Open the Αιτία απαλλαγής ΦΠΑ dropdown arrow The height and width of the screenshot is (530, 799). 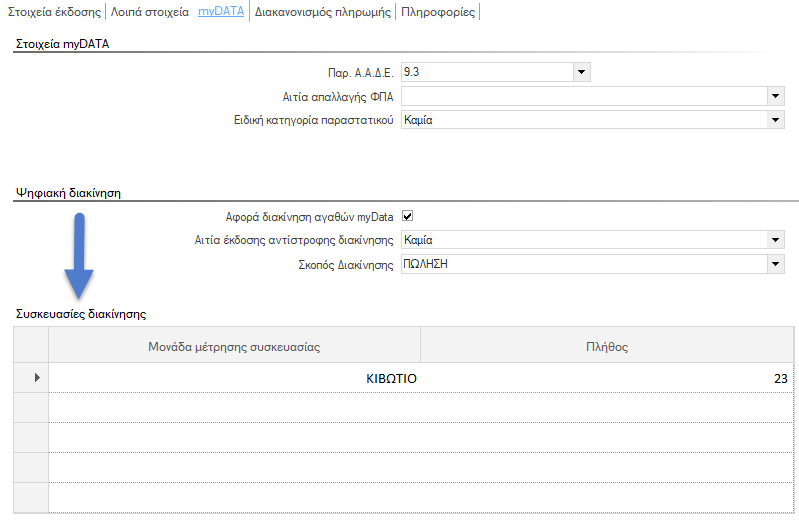click(x=776, y=96)
